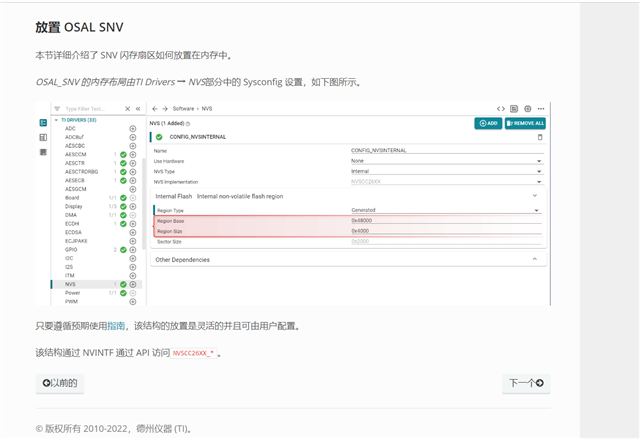Image resolution: width=640 pixels, height=439 pixels.
Task: Add an ECDSA instance with plus icon
Action: (133, 233)
